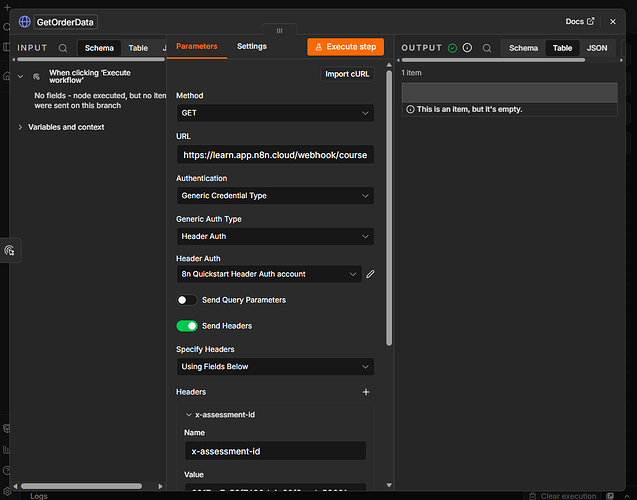Click the Clear execution button
Screen dimensions: 637x500
[x=563, y=496]
